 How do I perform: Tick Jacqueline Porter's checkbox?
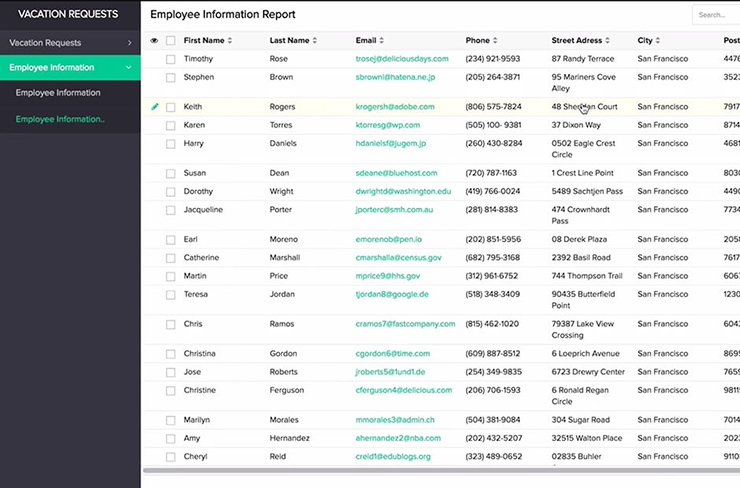[x=171, y=211]
